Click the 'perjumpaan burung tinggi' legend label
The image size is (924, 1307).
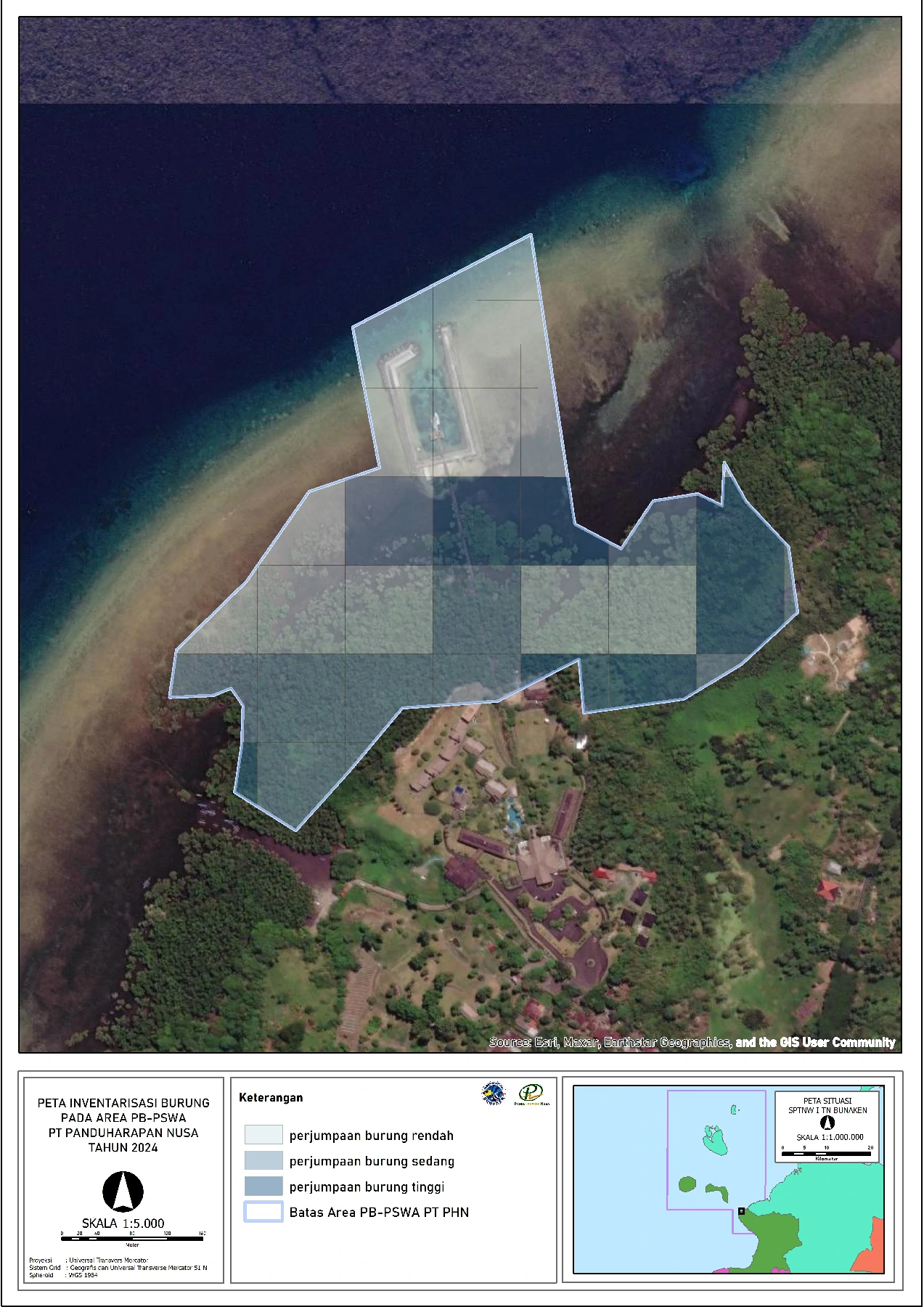coord(367,1187)
